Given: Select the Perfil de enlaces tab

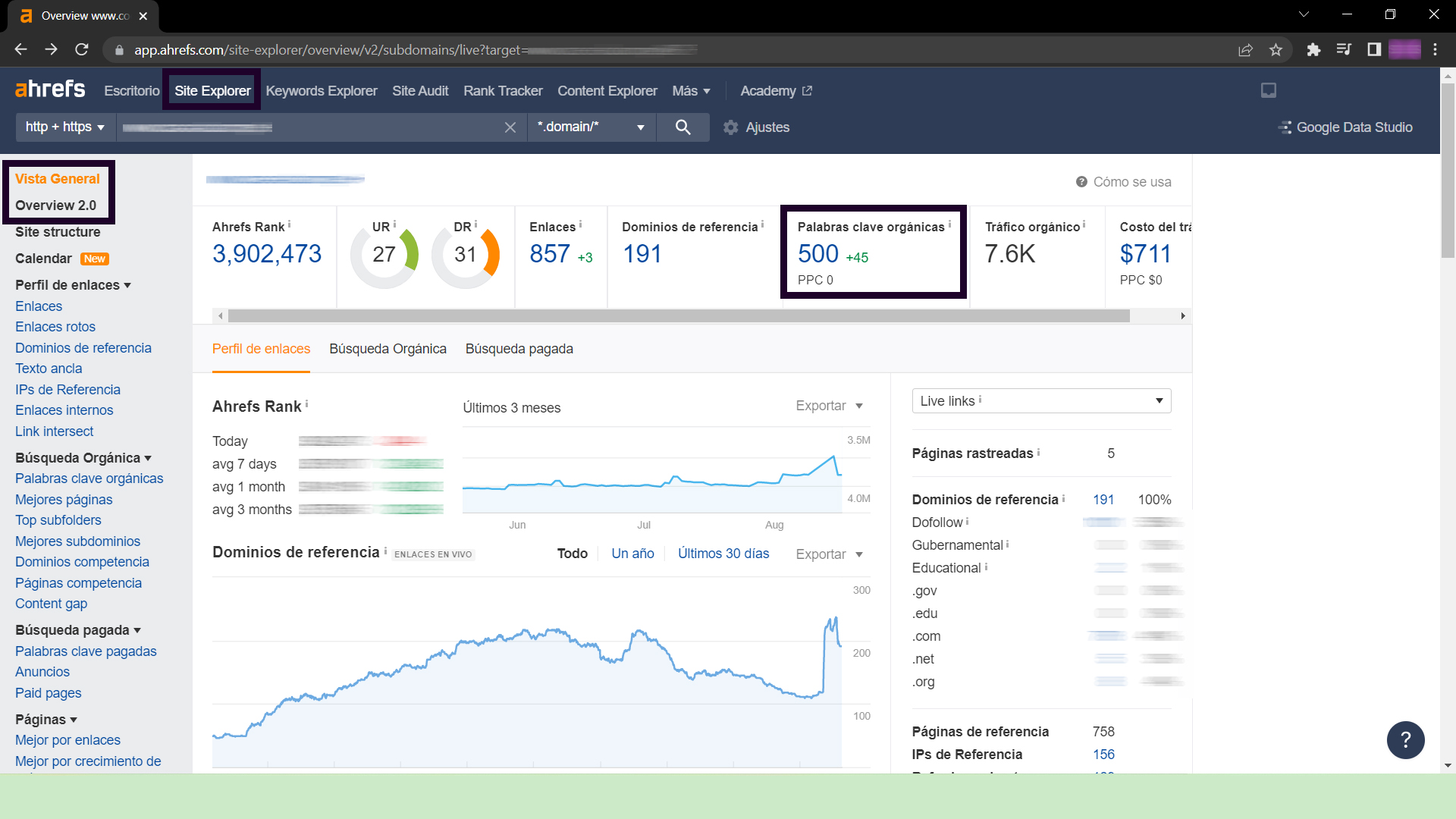Looking at the screenshot, I should coord(261,349).
